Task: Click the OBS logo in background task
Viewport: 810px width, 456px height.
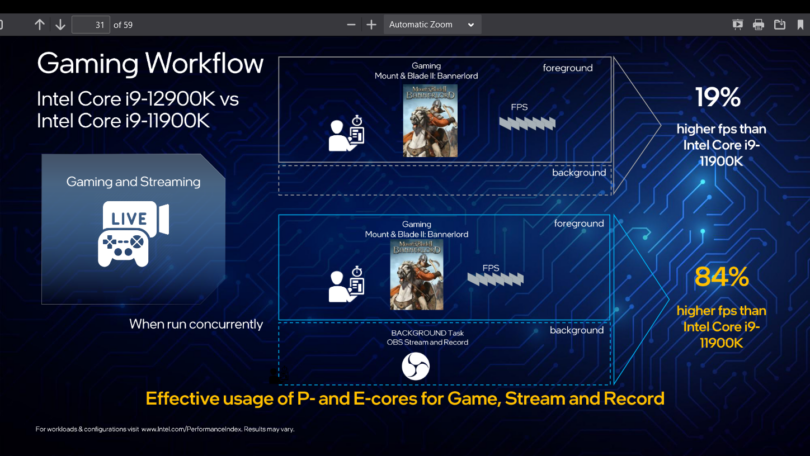Action: pos(415,367)
